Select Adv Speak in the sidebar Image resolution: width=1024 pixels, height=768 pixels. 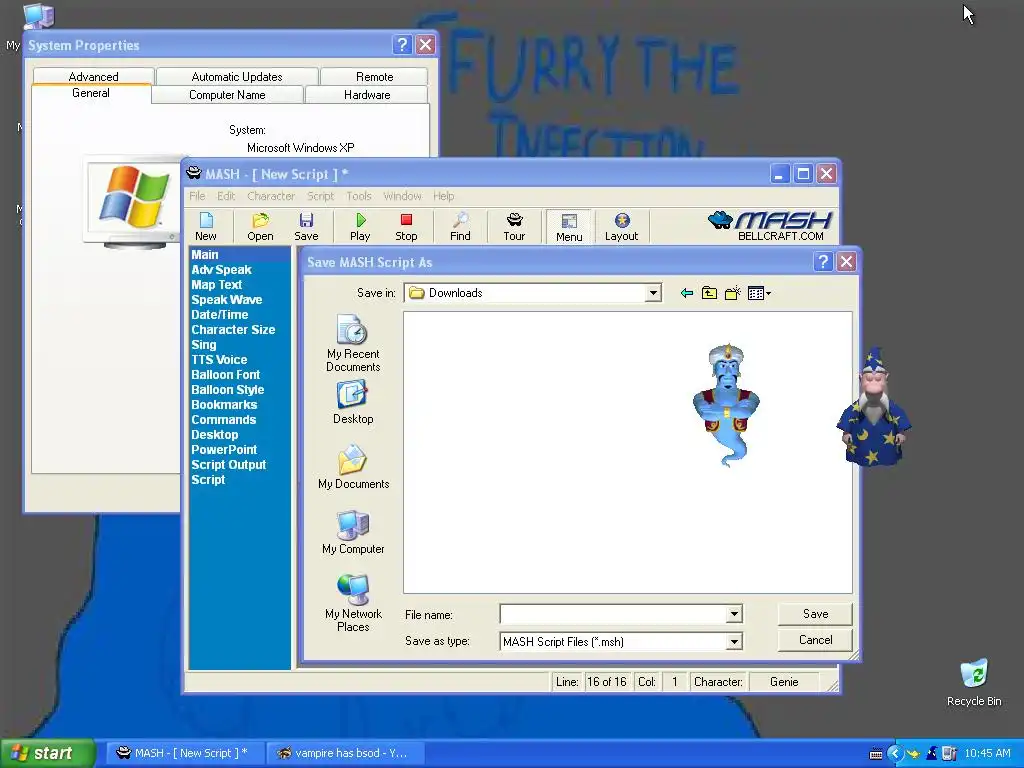[221, 270]
